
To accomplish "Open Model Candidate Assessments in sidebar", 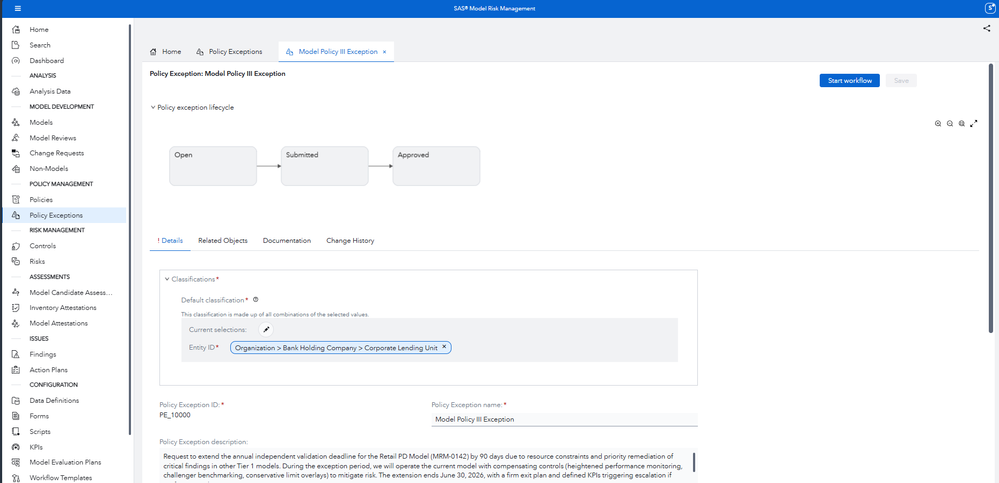I will pos(70,292).
